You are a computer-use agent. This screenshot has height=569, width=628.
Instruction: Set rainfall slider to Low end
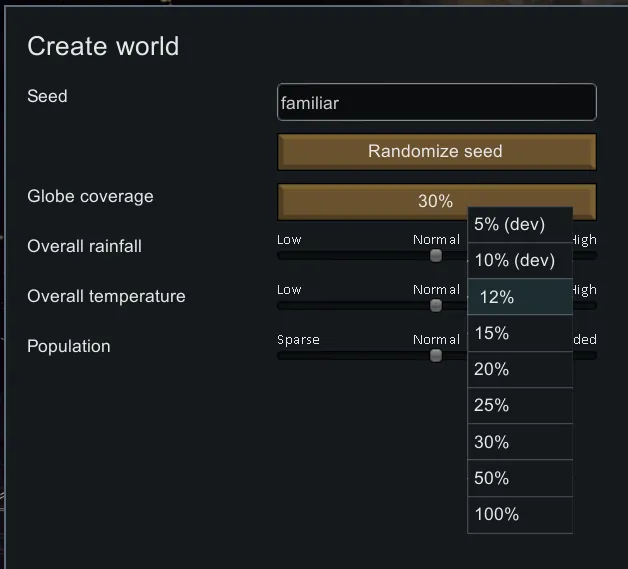click(280, 255)
